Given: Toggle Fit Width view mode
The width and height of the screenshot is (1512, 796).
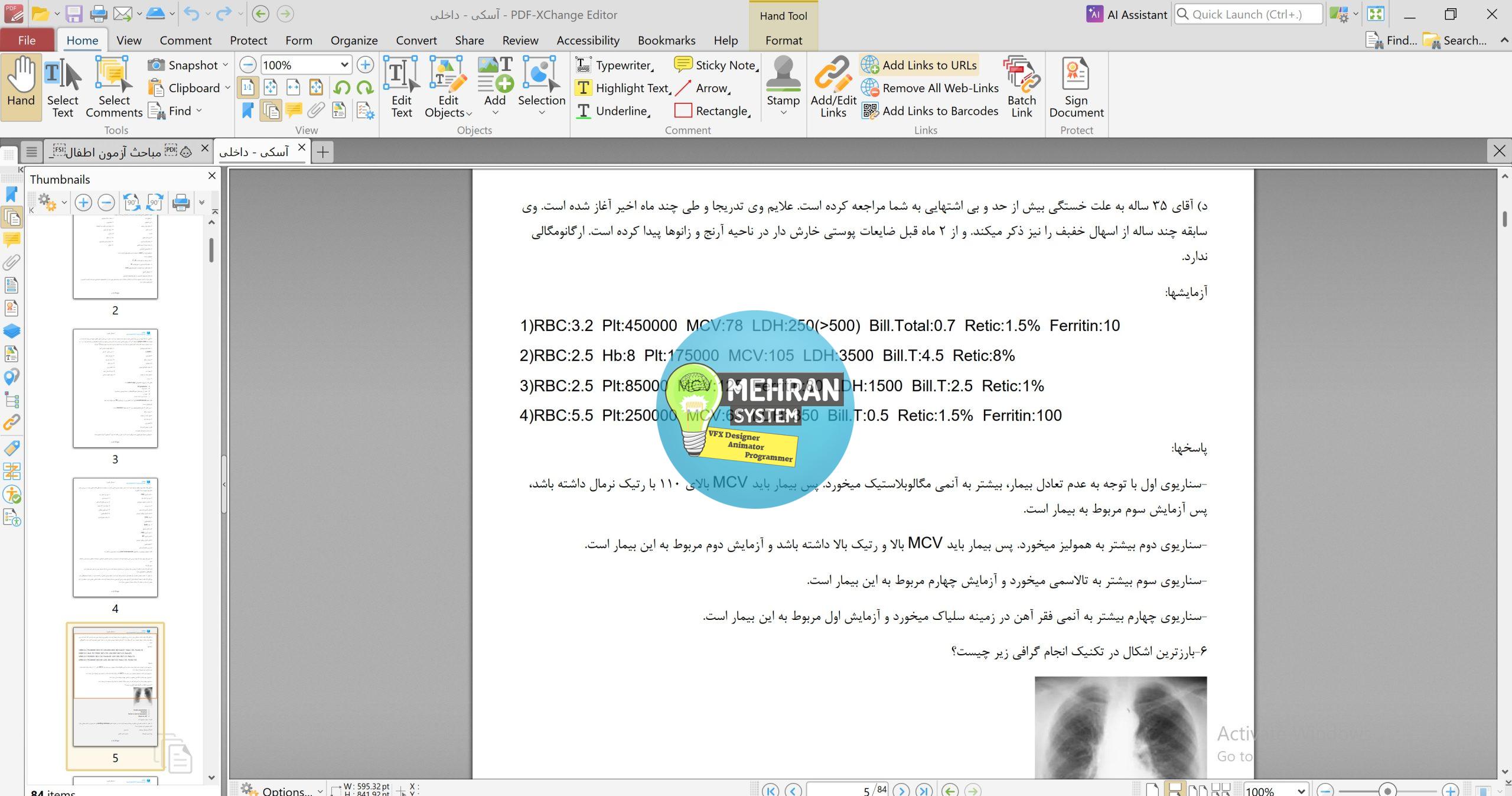Looking at the screenshot, I should pyautogui.click(x=294, y=88).
